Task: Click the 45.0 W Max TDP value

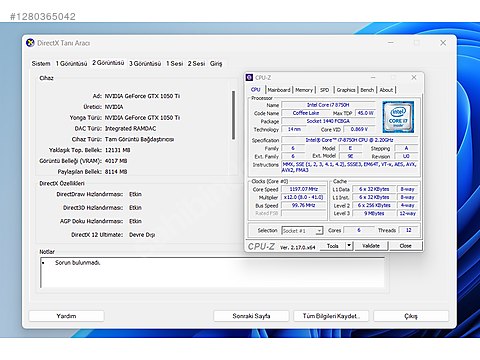Action: coord(365,113)
